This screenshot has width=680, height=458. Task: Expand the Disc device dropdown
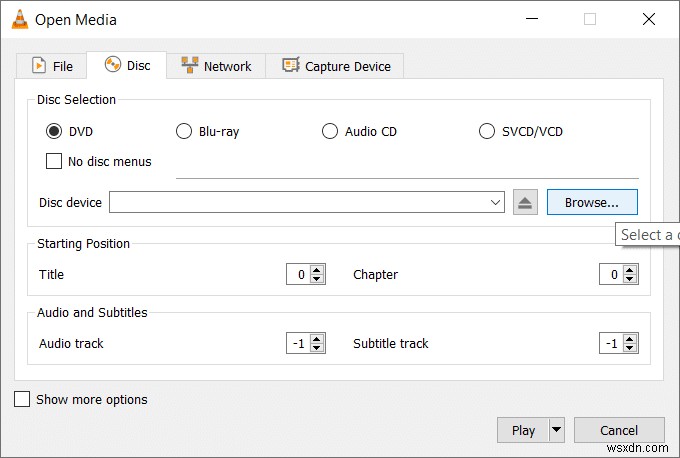(496, 202)
